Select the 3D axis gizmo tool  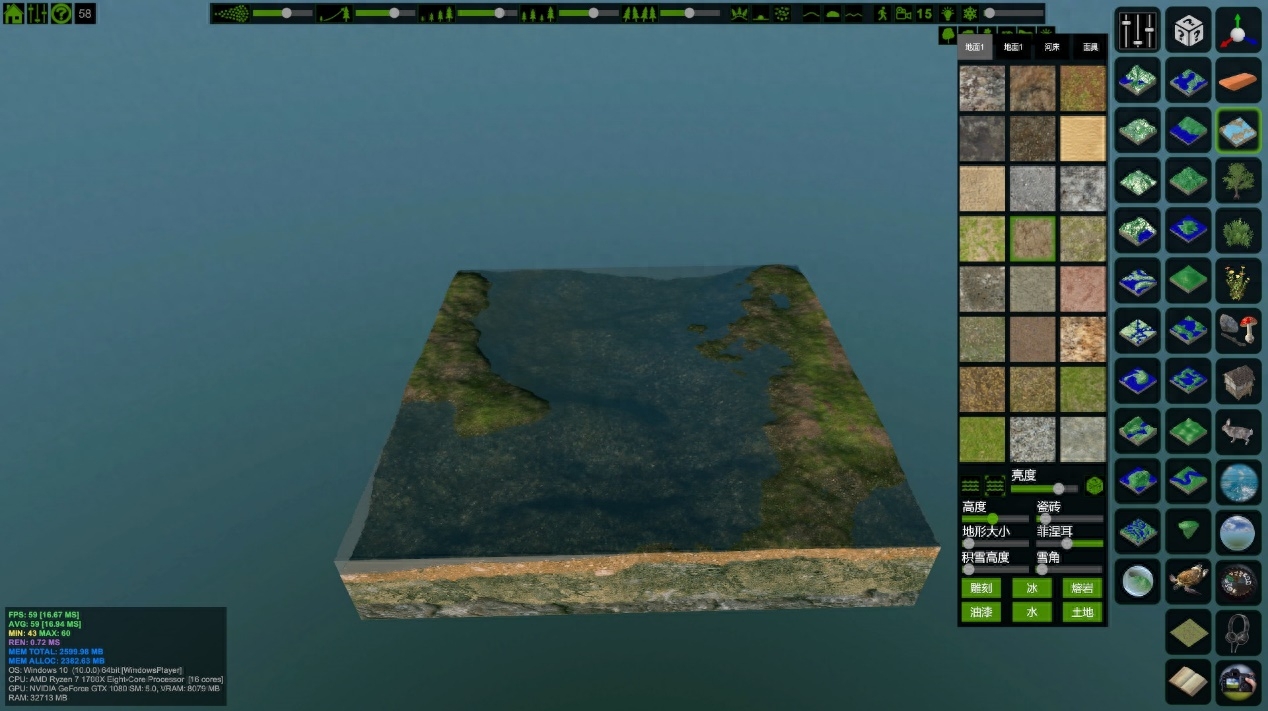click(x=1238, y=30)
